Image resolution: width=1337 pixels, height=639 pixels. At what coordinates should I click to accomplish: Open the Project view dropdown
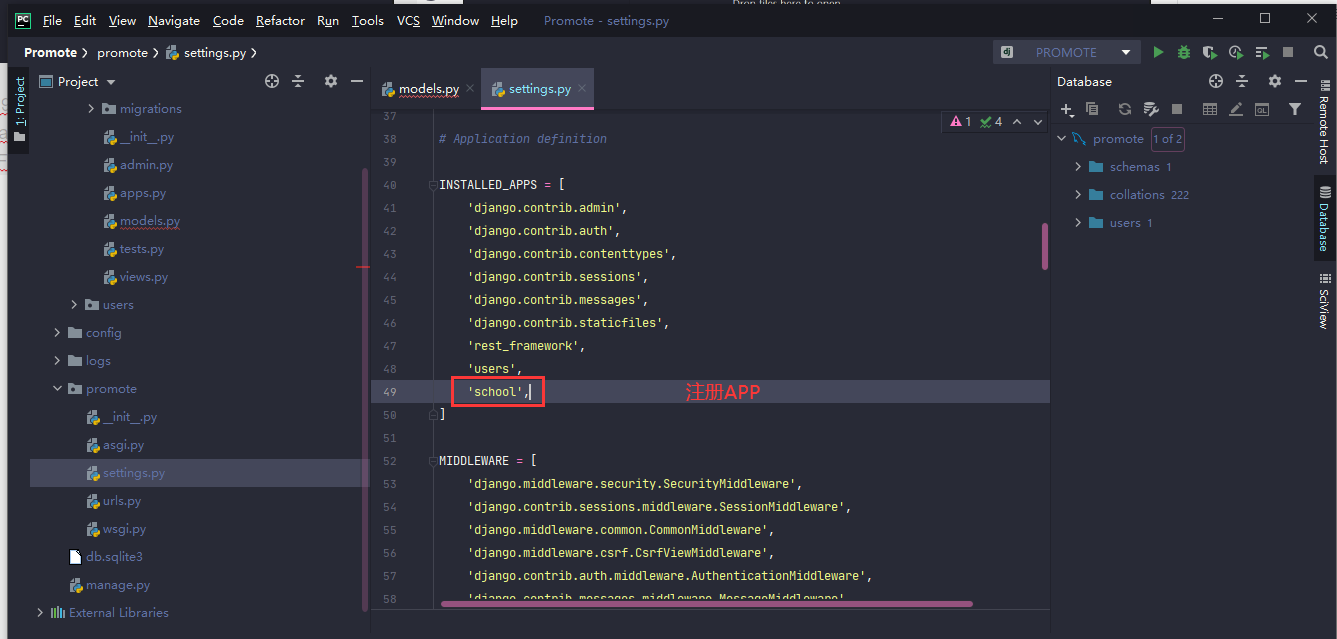pyautogui.click(x=111, y=82)
